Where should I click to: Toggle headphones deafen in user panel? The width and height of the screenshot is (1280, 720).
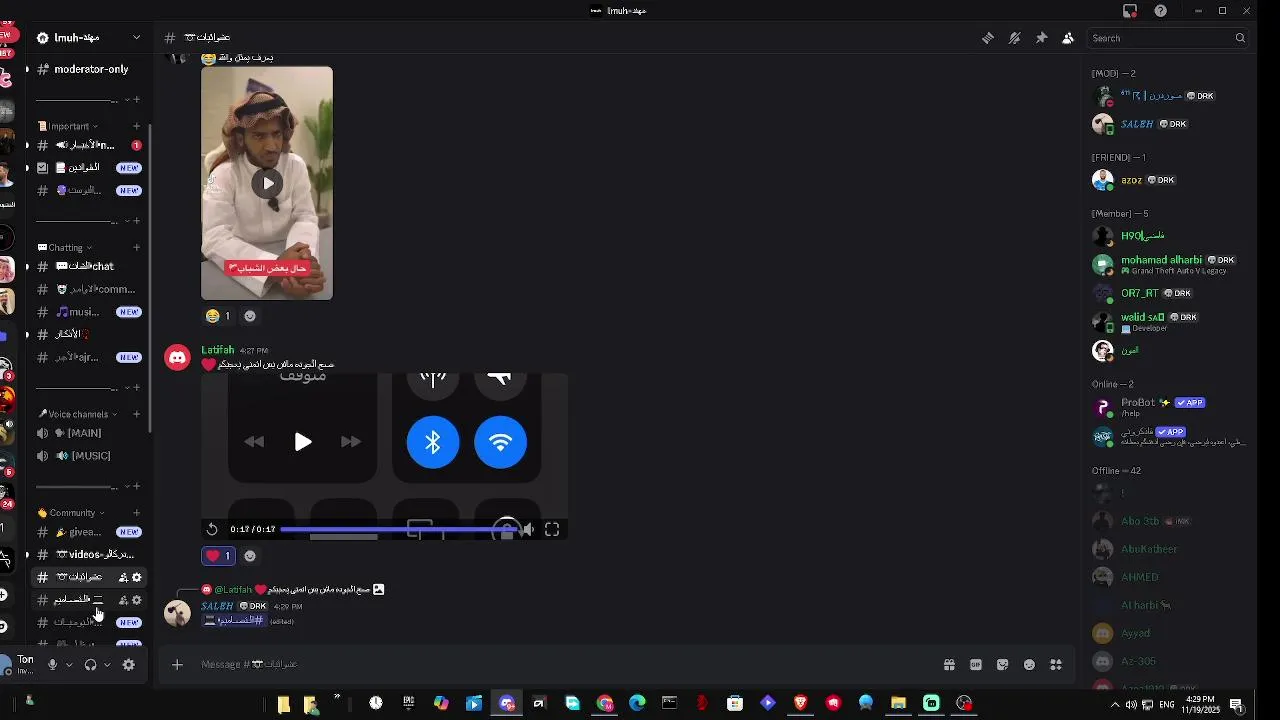click(x=90, y=665)
